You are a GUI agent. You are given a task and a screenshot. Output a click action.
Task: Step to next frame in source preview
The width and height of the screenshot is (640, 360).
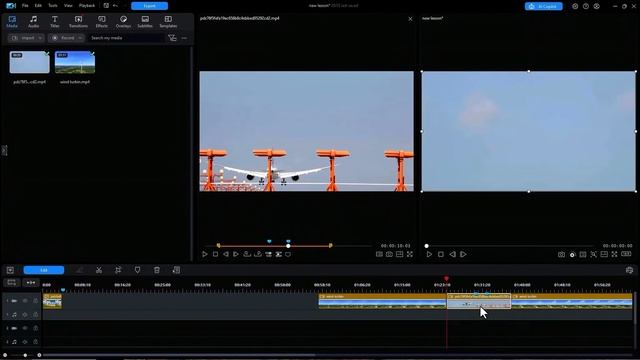tap(236, 254)
